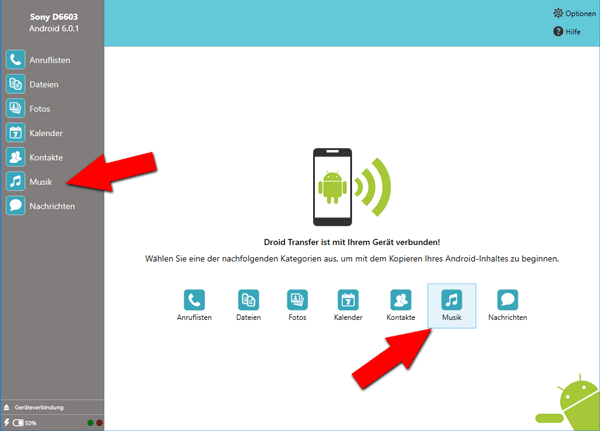
Task: Click the Hilfe text link
Action: point(573,32)
